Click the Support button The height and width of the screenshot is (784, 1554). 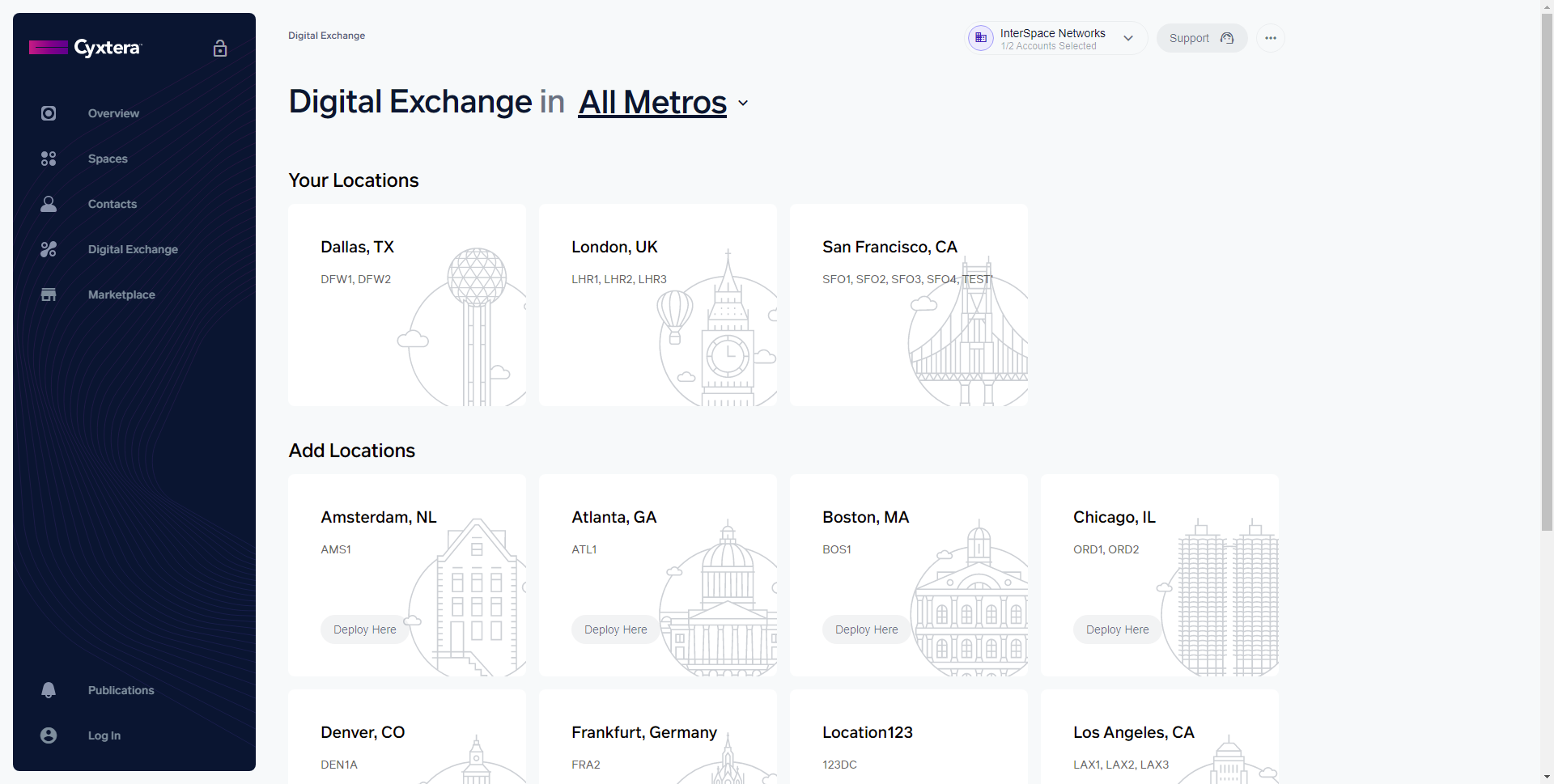tap(1202, 38)
